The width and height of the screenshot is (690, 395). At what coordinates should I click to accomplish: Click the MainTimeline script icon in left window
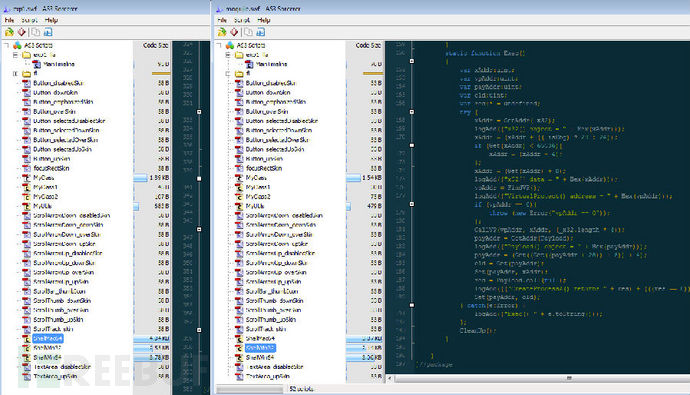click(x=37, y=64)
